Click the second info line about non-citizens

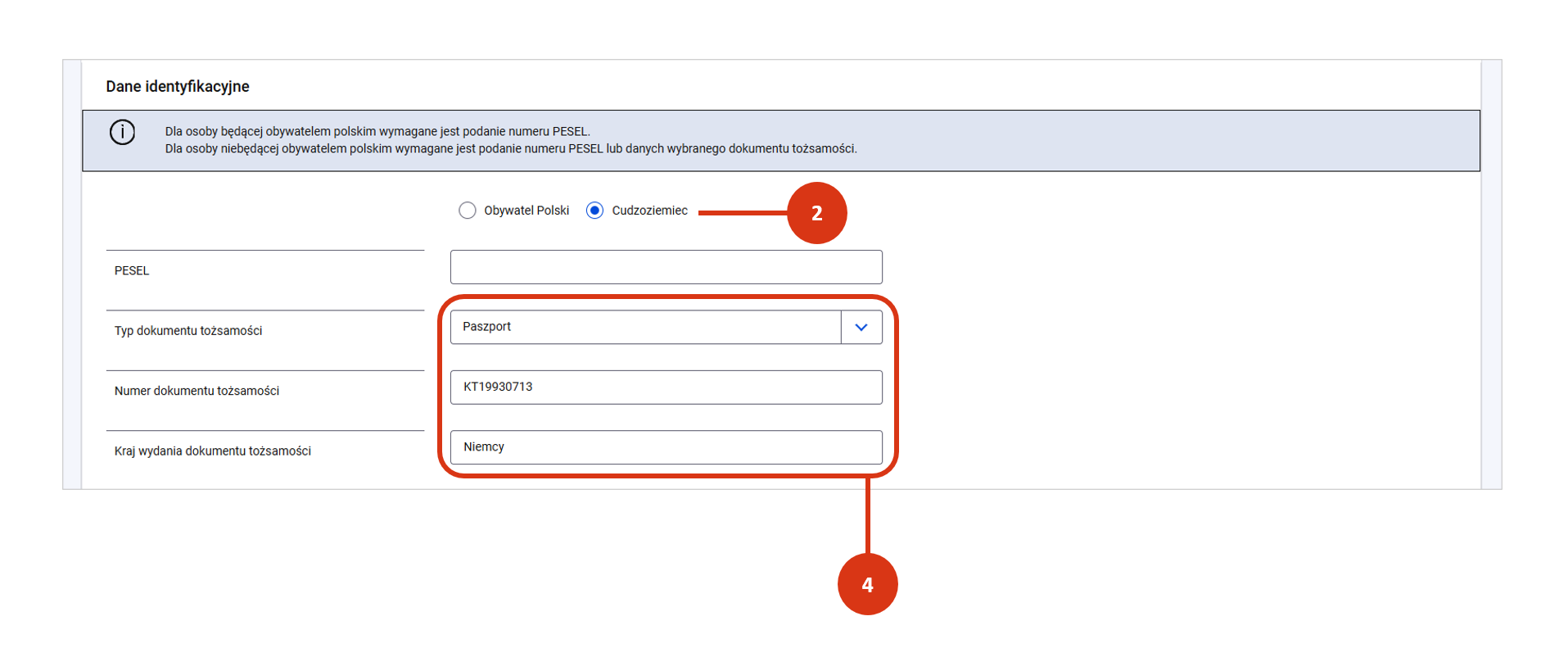pos(510,149)
